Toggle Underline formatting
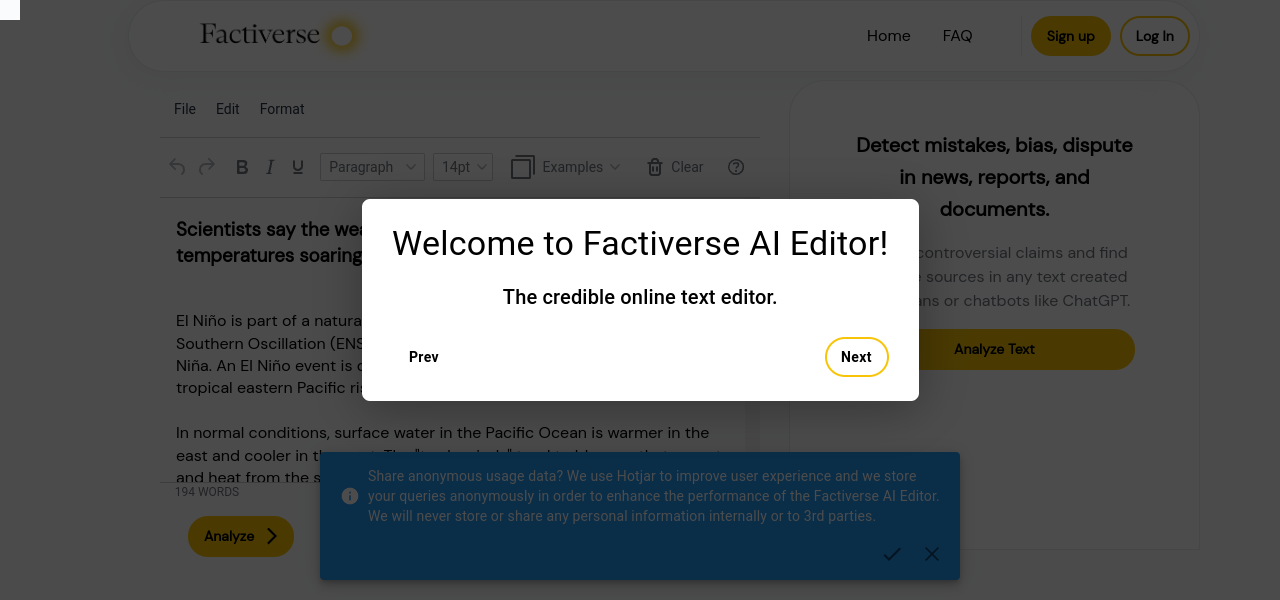Screen dimensions: 1280x600 point(298,167)
